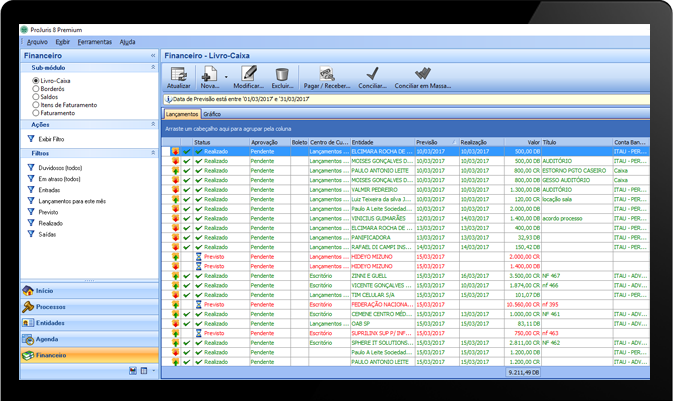Click the ZINNI E GUELL entity cell
Screen dimensions: 673x401
click(x=382, y=276)
